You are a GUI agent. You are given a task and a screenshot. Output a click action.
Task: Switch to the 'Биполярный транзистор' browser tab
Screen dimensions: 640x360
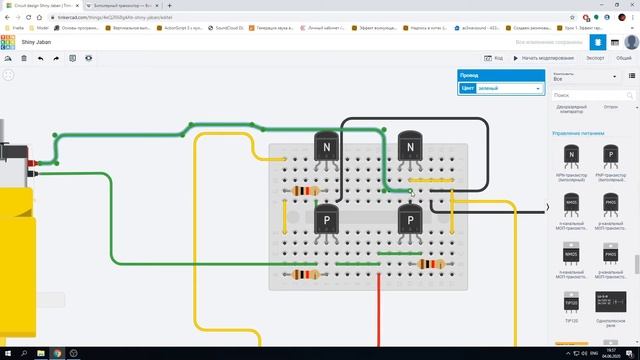122,6
